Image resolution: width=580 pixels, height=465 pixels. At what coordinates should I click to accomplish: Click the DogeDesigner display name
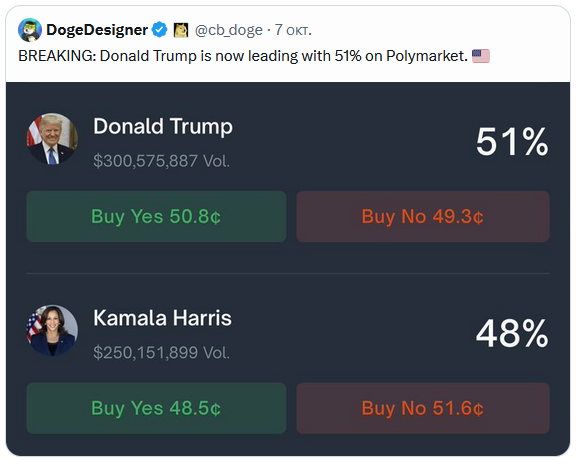point(97,30)
